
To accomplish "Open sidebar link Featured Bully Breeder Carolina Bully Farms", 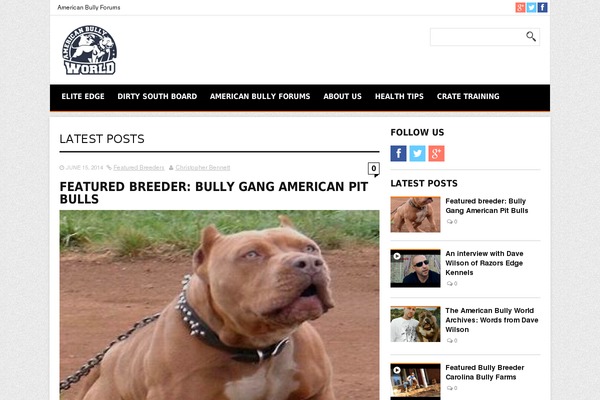I will [x=484, y=372].
